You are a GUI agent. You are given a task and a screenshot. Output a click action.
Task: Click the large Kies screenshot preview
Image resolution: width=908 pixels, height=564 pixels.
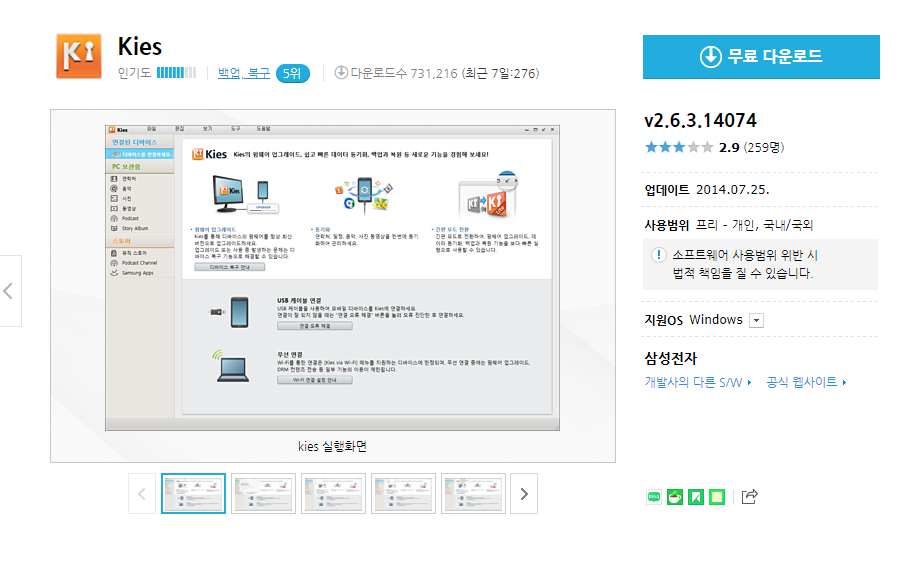pos(332,278)
